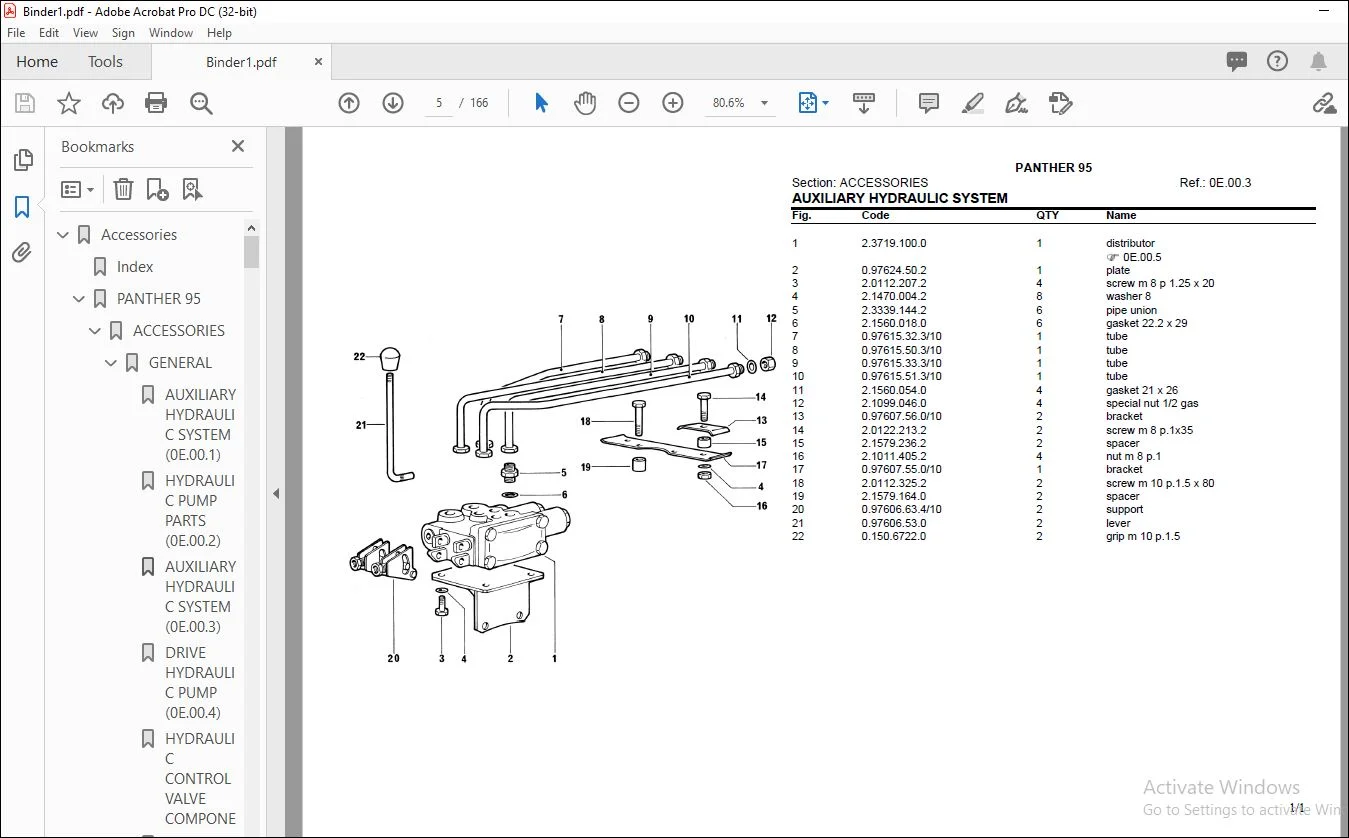Delete selected bookmark trash icon

(123, 189)
